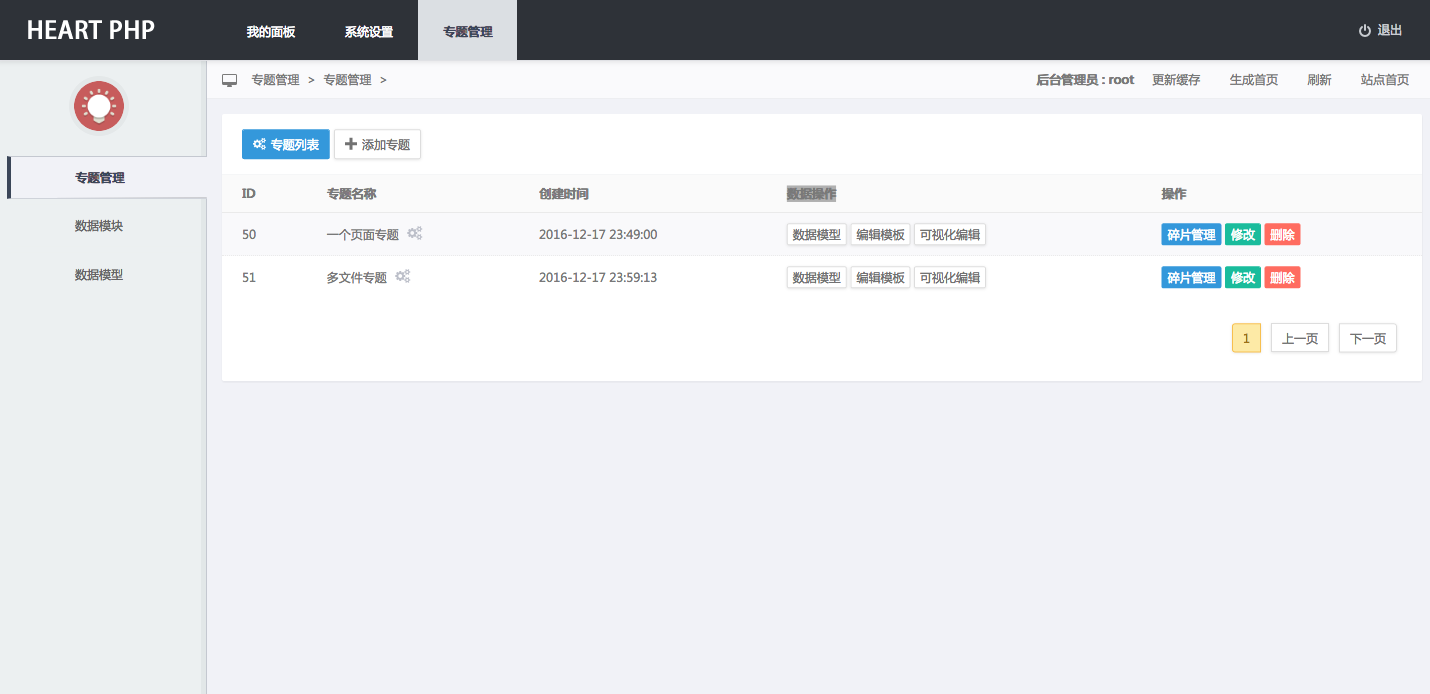Click the second 专题管理 breadcrumb
The width and height of the screenshot is (1430, 694).
(x=347, y=80)
